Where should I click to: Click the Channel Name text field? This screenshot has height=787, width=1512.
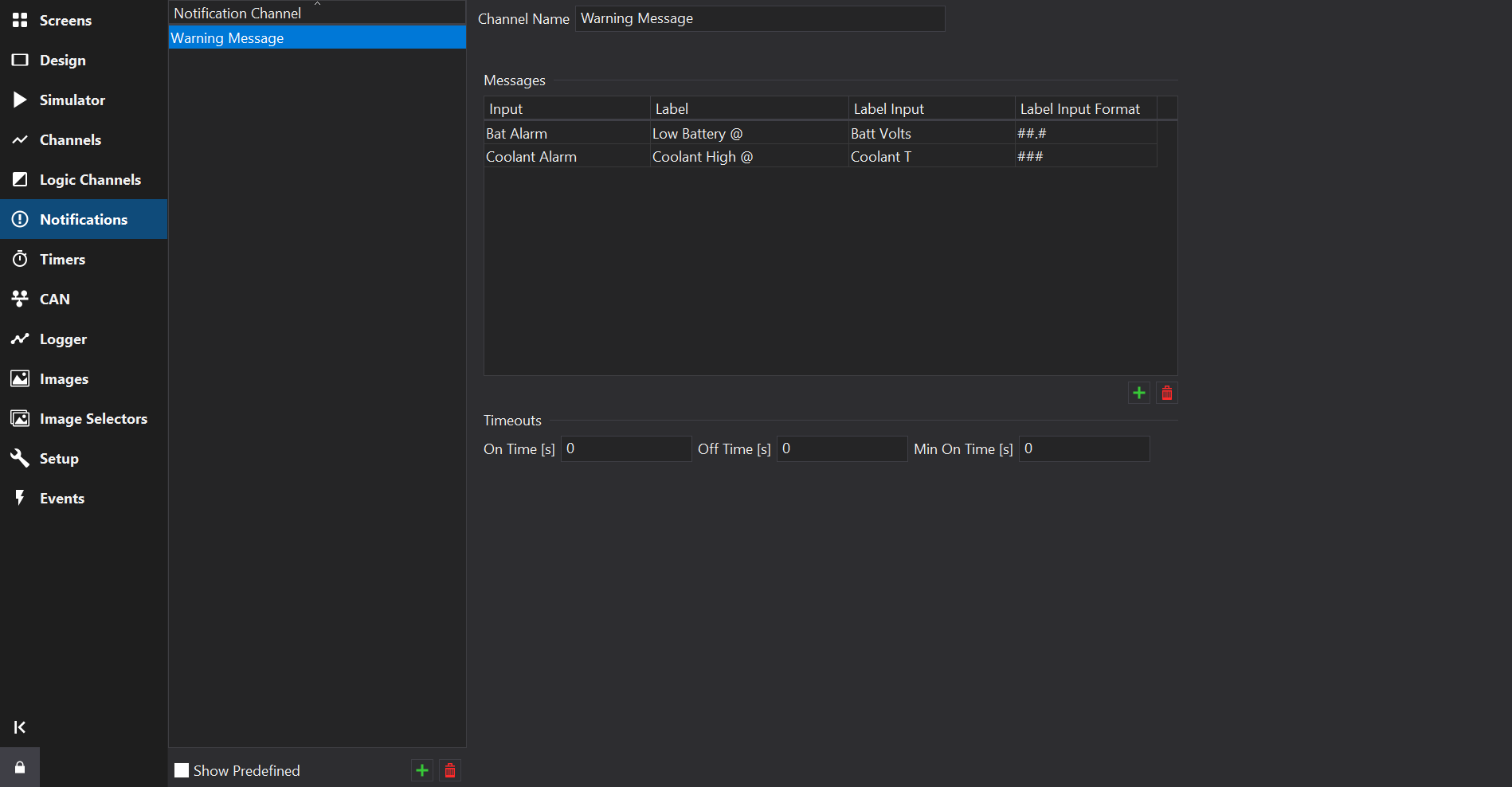click(759, 18)
